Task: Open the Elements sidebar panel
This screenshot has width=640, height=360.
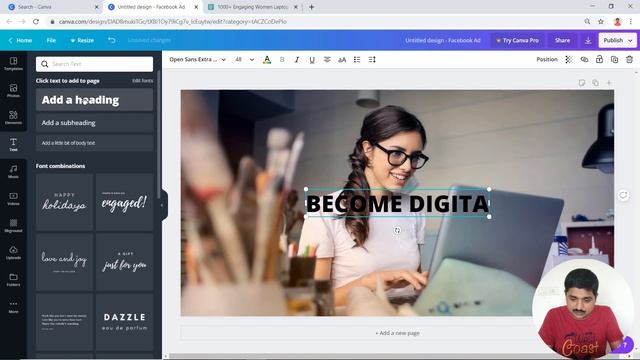Action: 13,118
